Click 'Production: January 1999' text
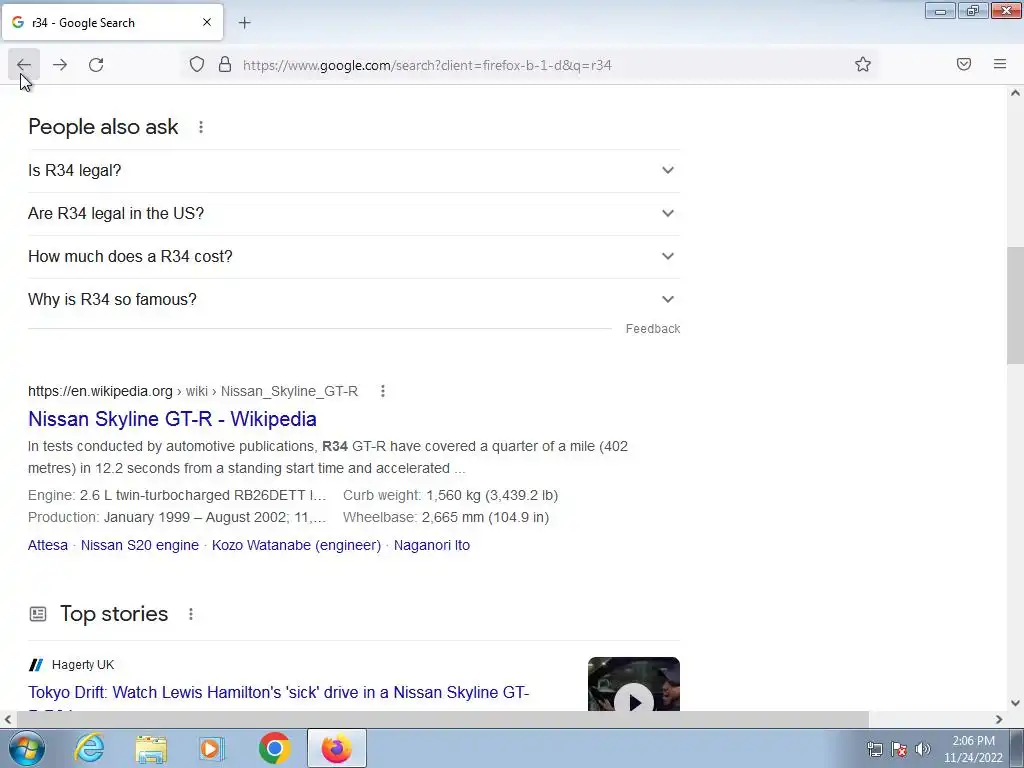Image resolution: width=1024 pixels, height=768 pixels. 177,517
